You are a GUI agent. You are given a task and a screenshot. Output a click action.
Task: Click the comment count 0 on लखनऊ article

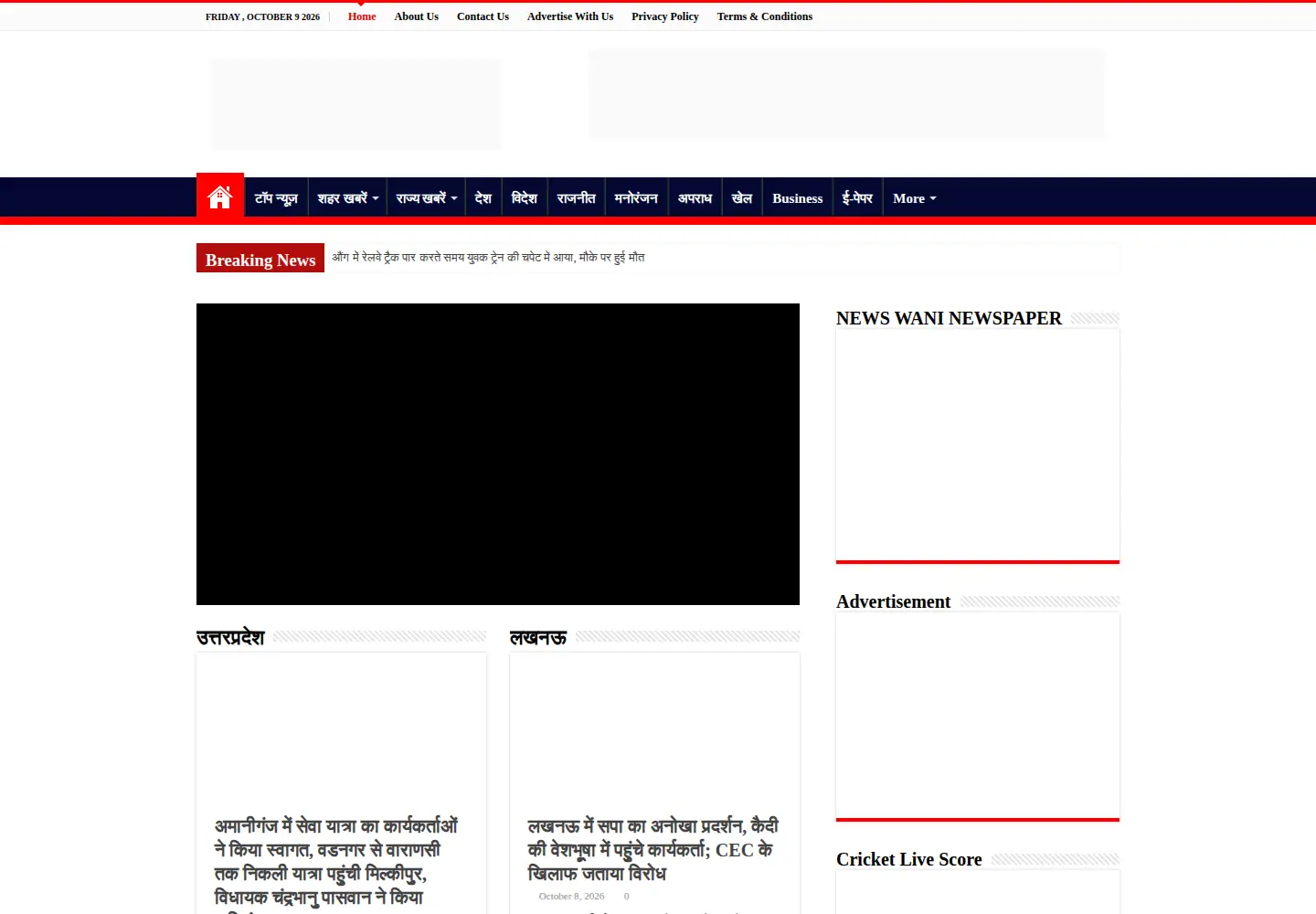coord(626,896)
